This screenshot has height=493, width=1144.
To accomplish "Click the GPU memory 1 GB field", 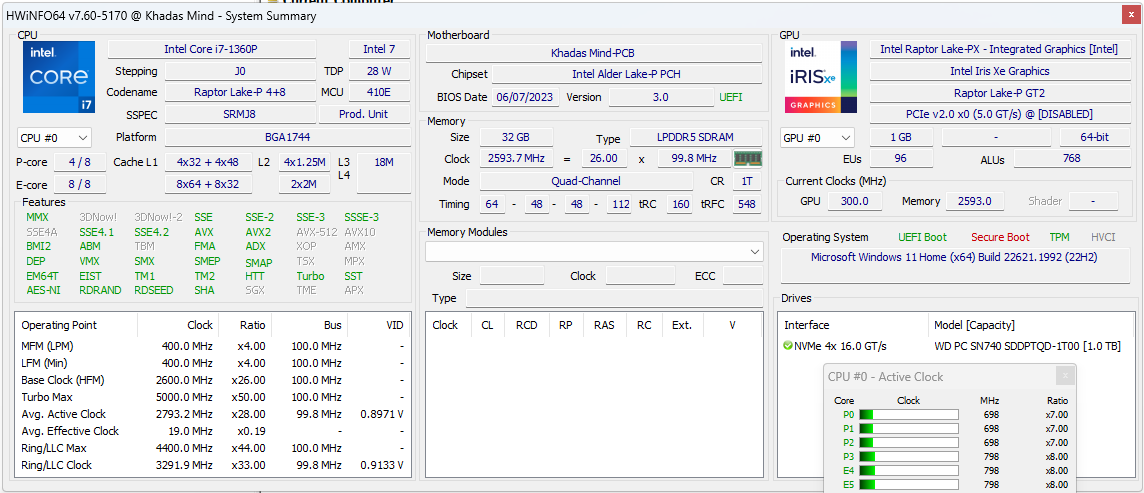I will [x=901, y=137].
